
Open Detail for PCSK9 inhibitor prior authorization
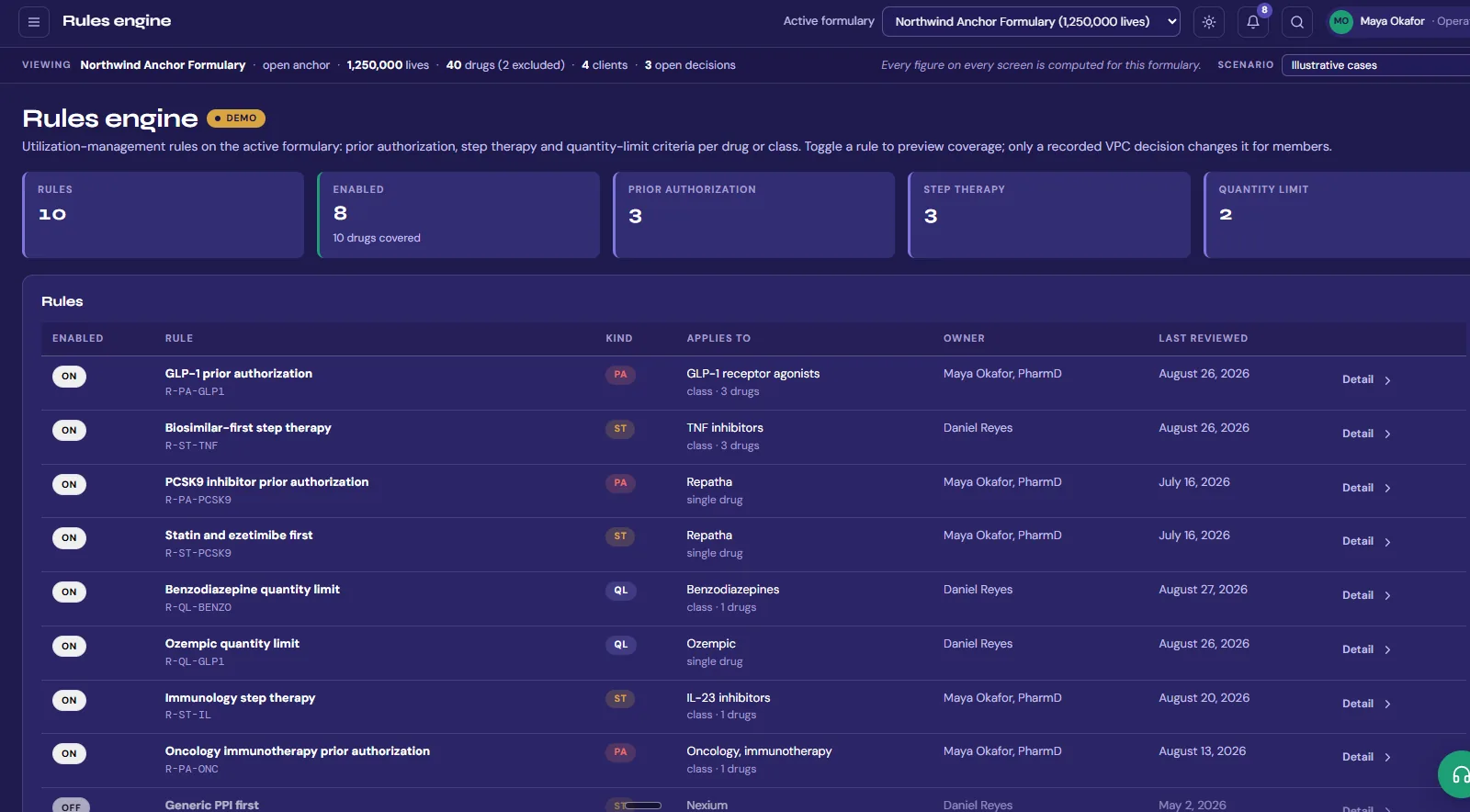(x=1366, y=489)
